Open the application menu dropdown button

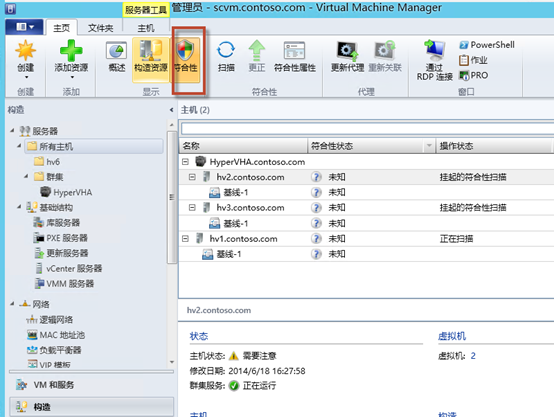tap(25, 27)
